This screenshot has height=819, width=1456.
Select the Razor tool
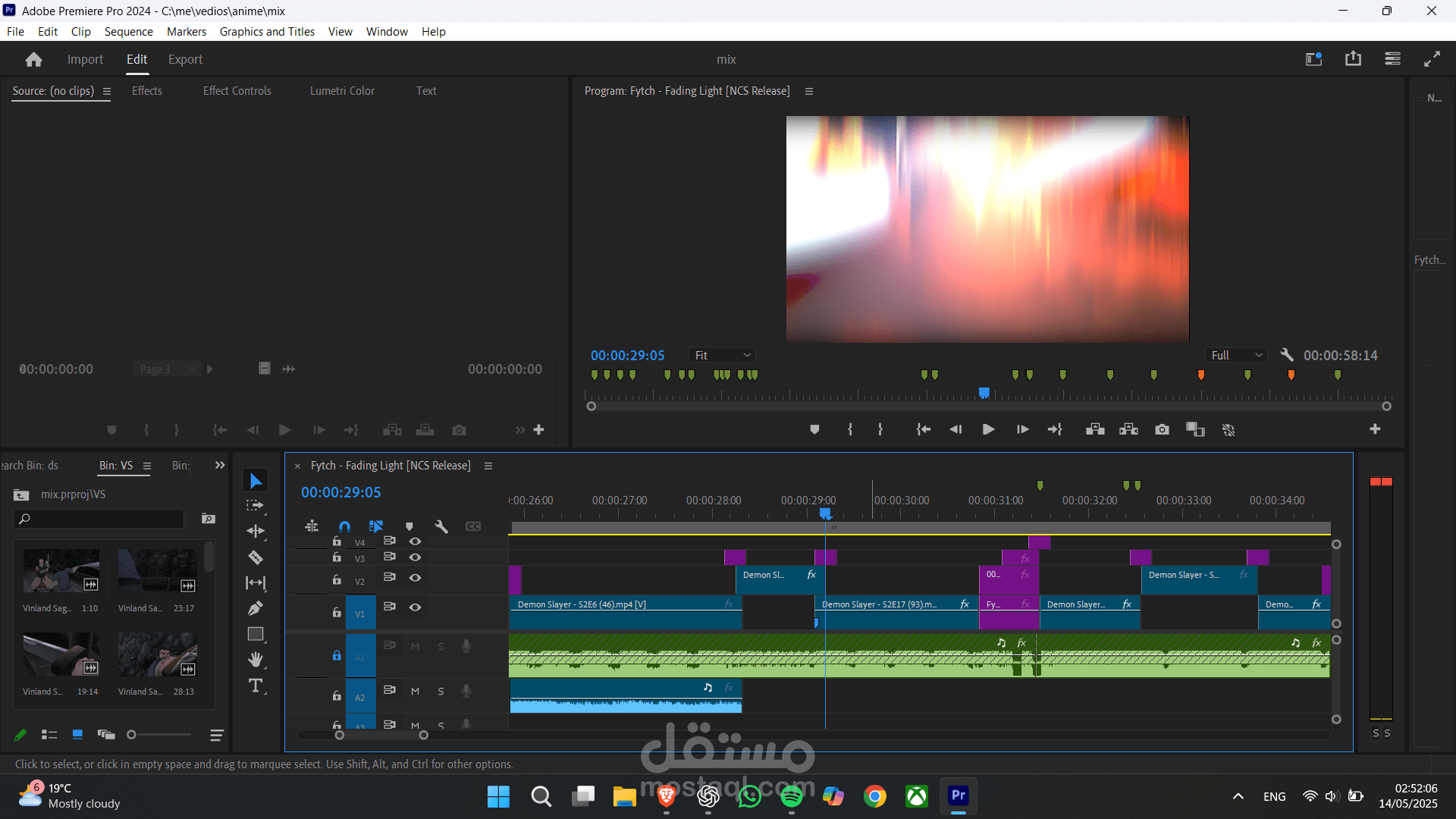click(256, 557)
